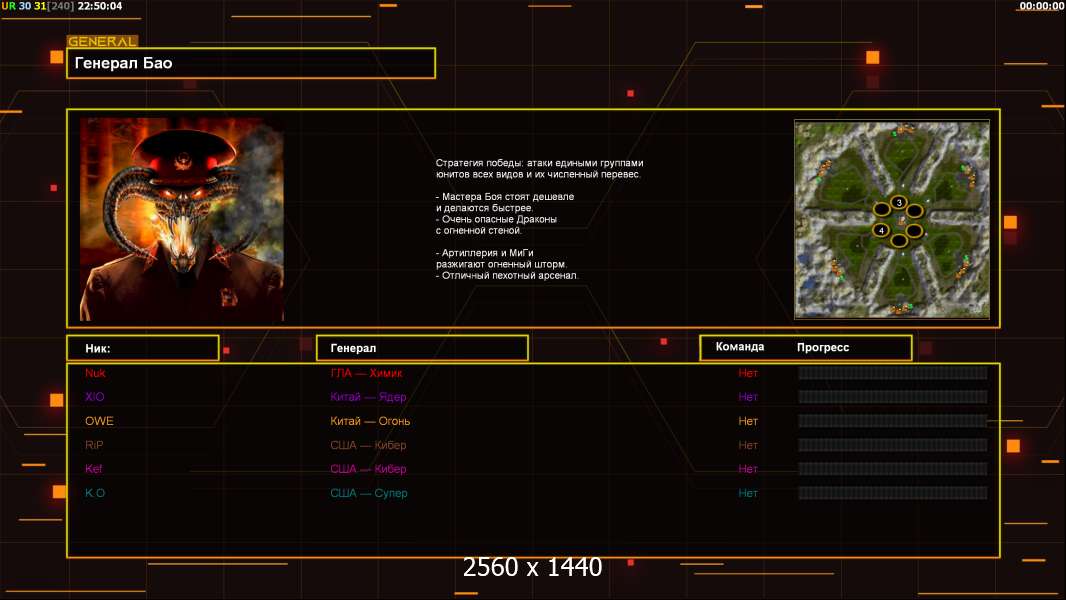Click the base at the minimap's top edge
The height and width of the screenshot is (600, 1066).
click(x=904, y=129)
